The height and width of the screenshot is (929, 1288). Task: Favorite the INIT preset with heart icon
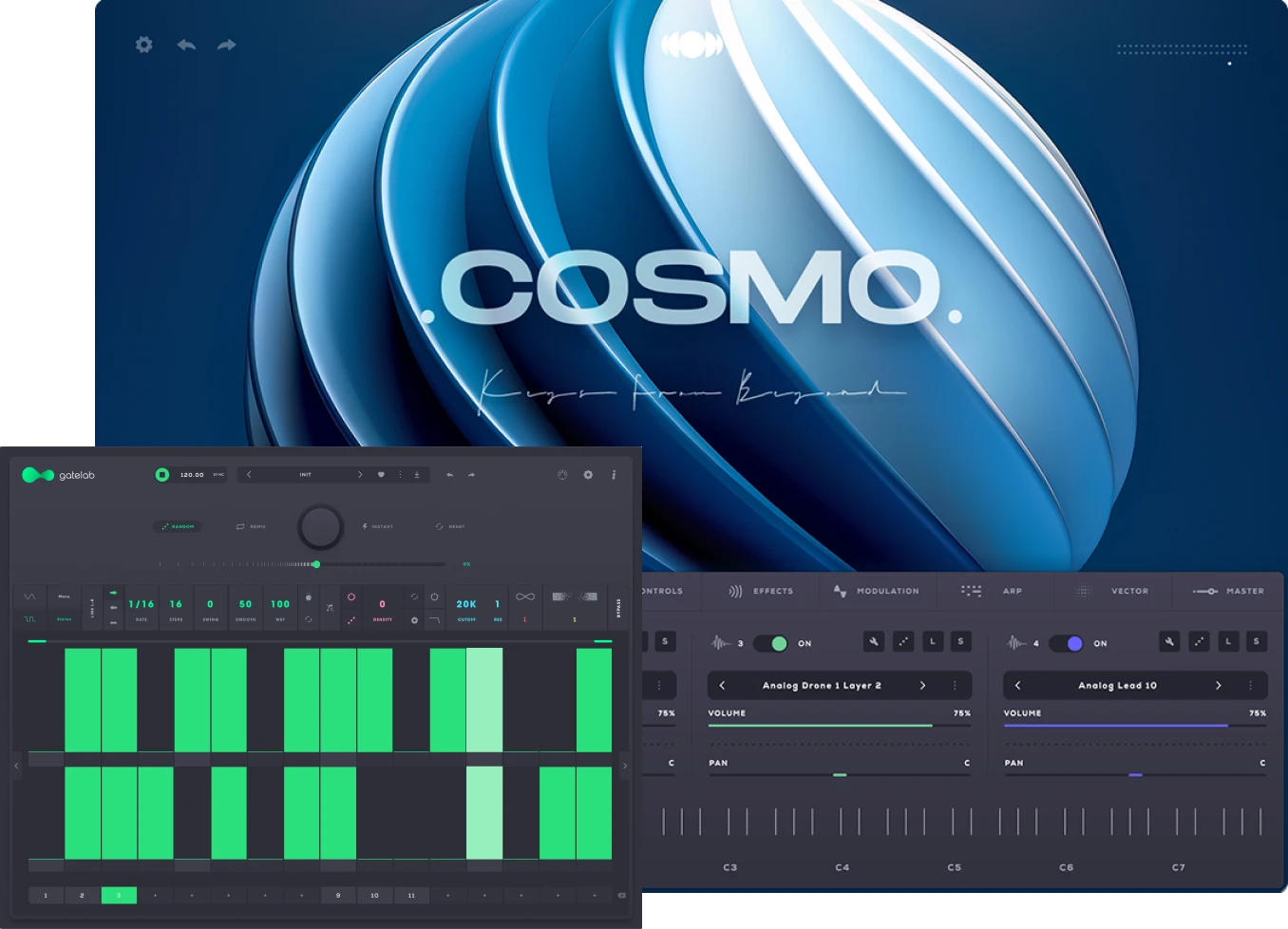pyautogui.click(x=381, y=475)
